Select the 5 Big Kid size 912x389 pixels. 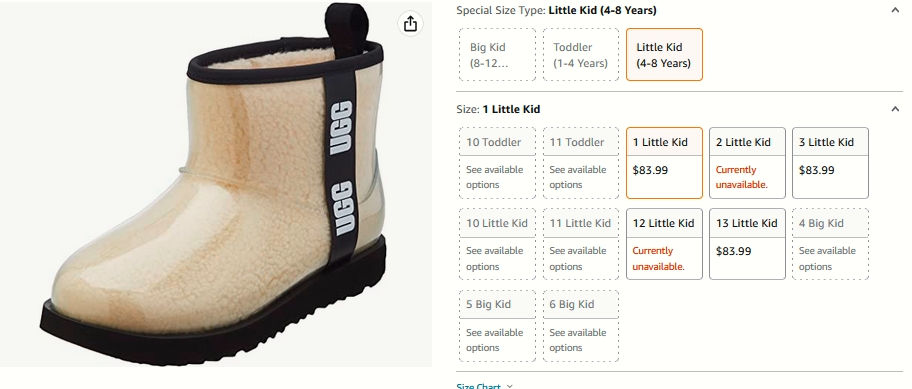tap(497, 326)
